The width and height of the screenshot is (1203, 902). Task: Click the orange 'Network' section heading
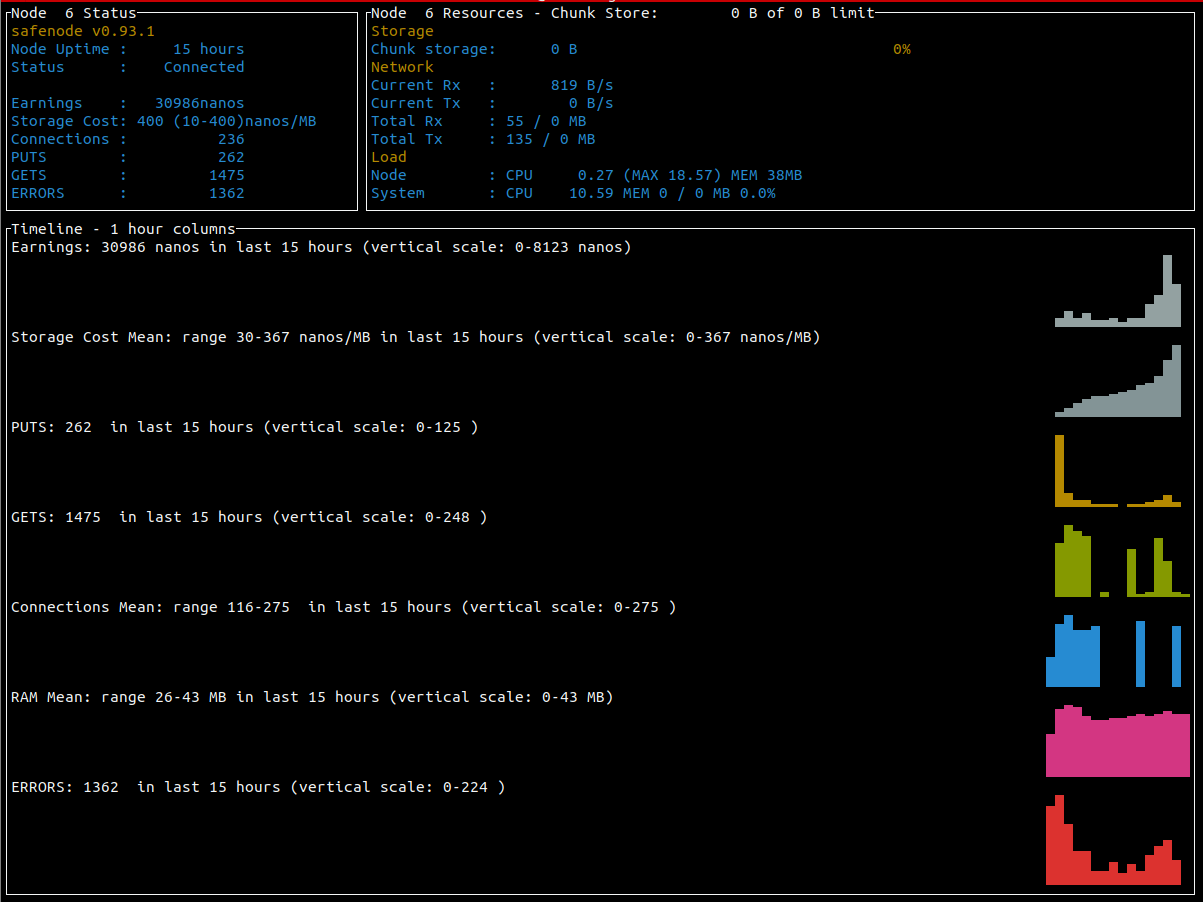(402, 67)
